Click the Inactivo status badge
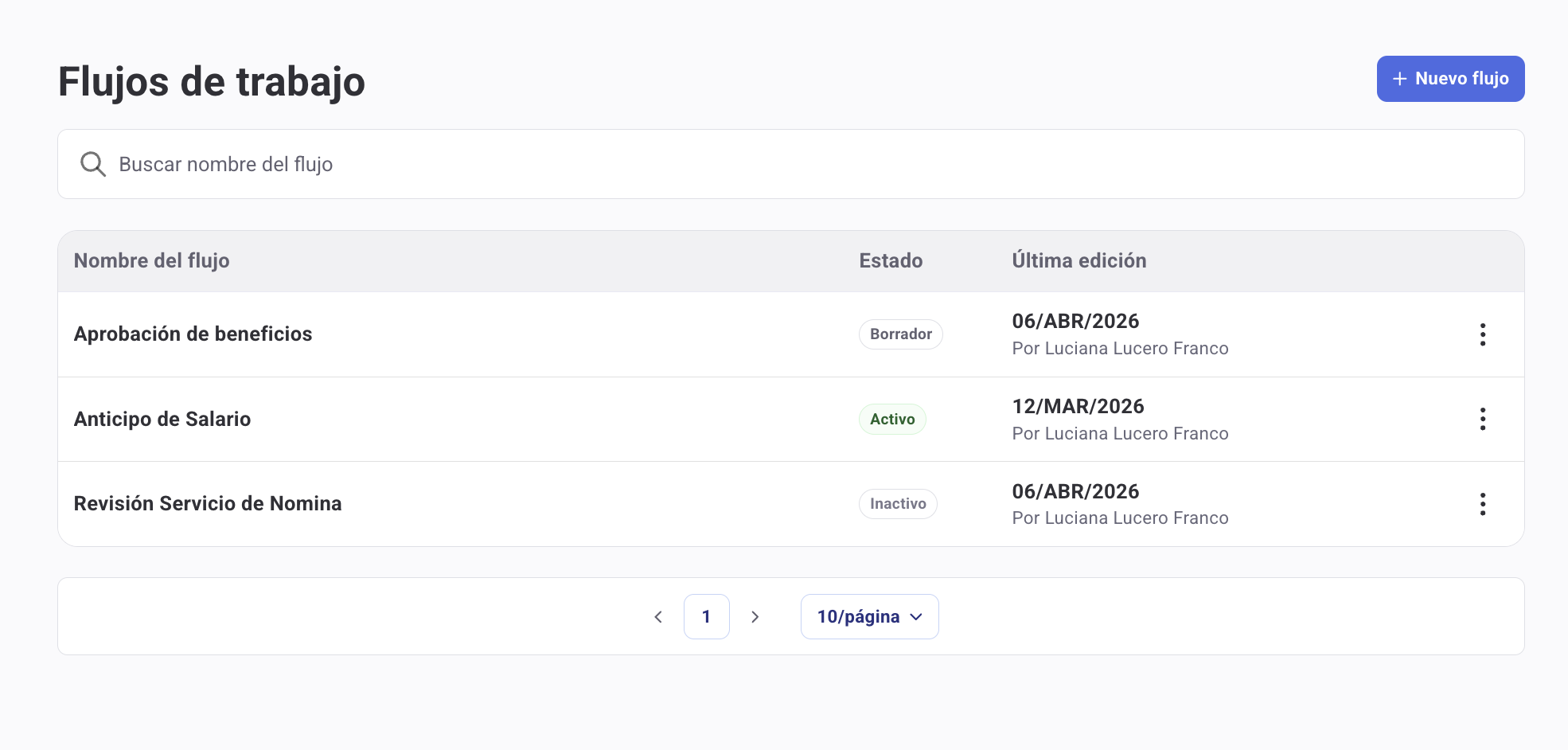 click(x=898, y=504)
